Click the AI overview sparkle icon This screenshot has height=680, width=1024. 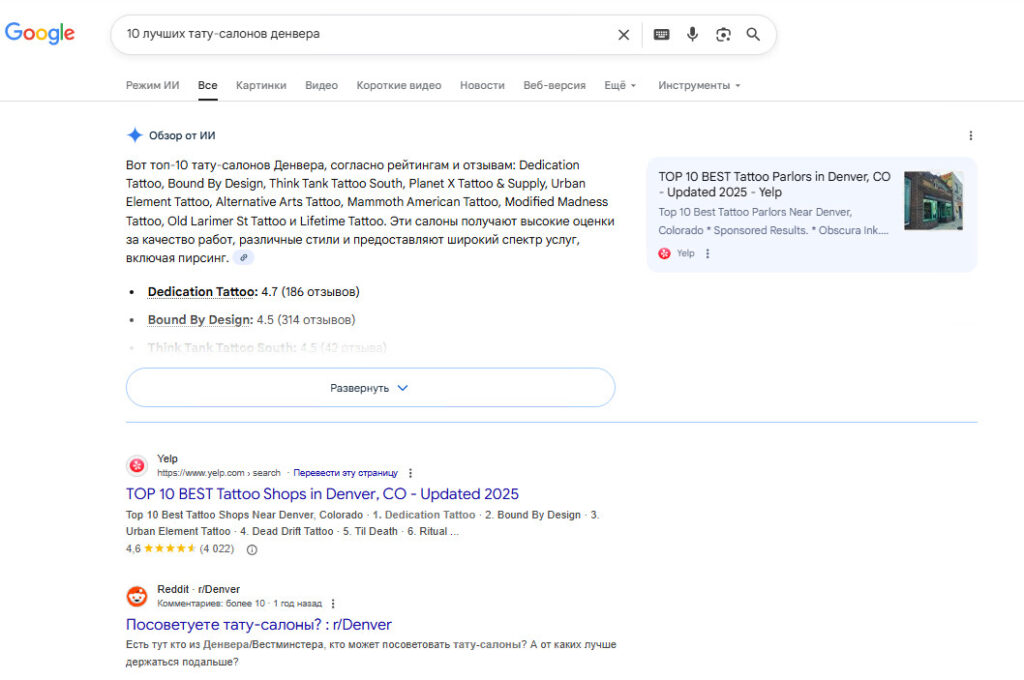135,135
